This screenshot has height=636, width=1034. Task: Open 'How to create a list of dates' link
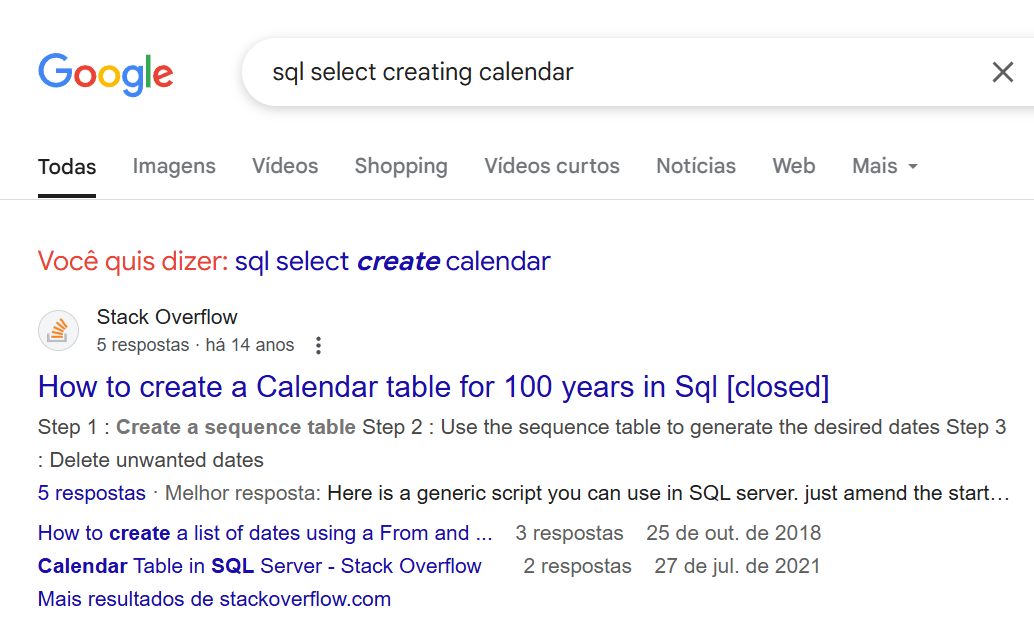point(265,533)
